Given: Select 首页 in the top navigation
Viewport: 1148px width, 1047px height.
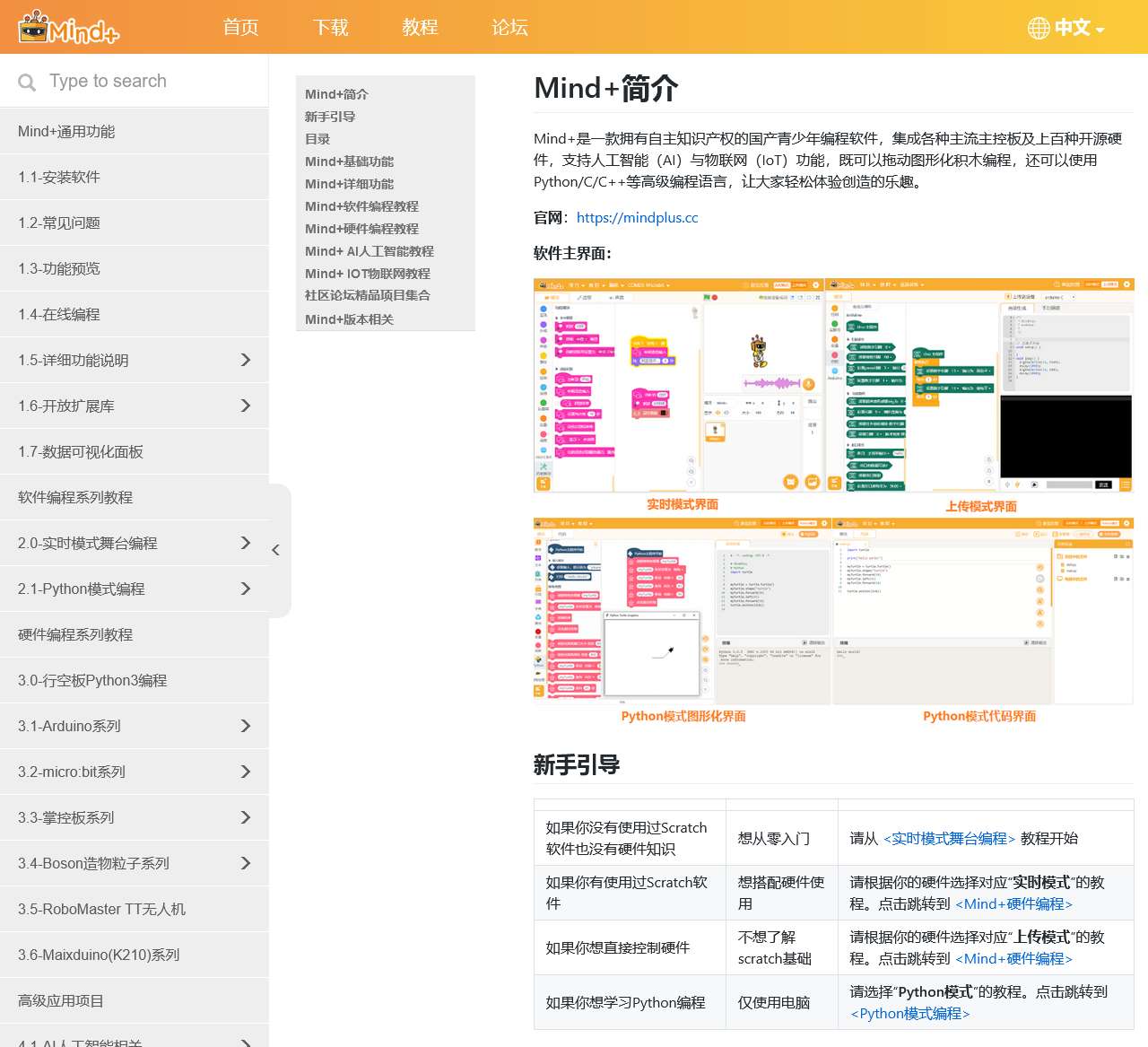Looking at the screenshot, I should click(x=239, y=28).
